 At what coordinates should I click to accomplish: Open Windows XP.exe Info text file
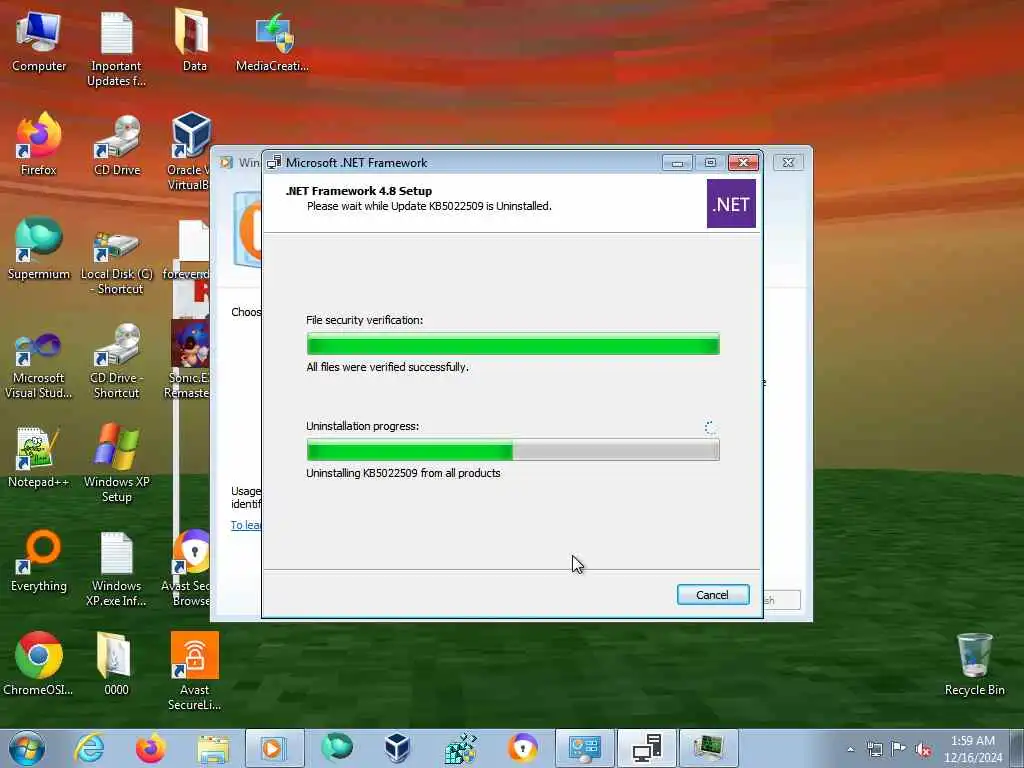coord(116,568)
